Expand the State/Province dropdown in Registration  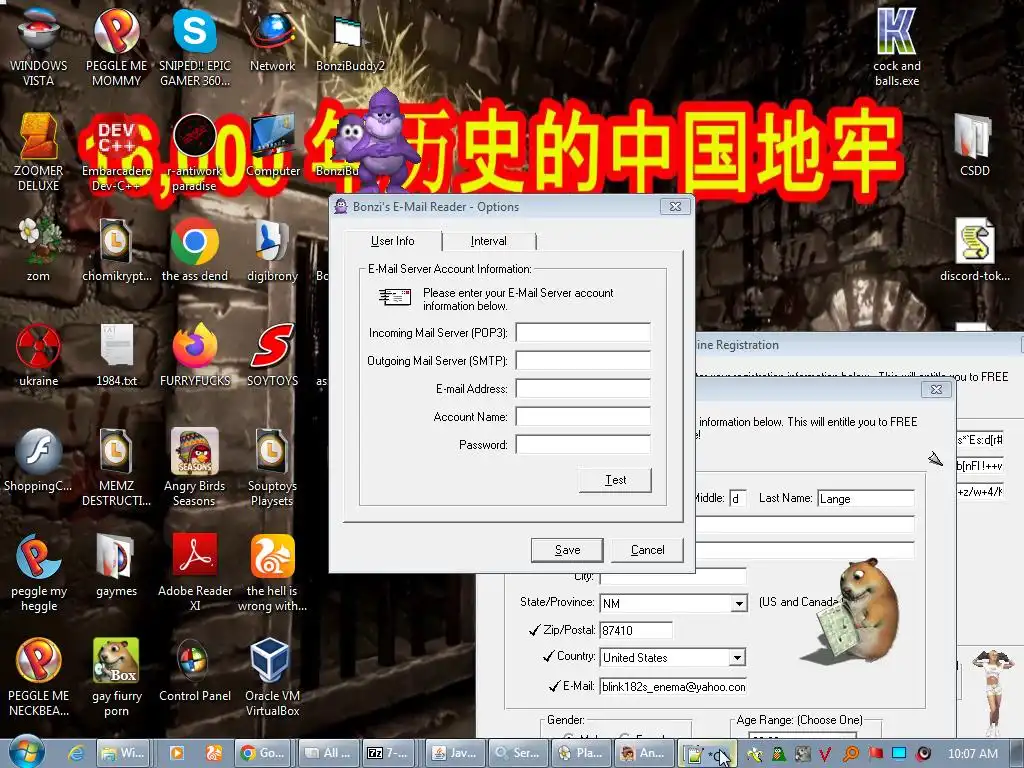[739, 603]
